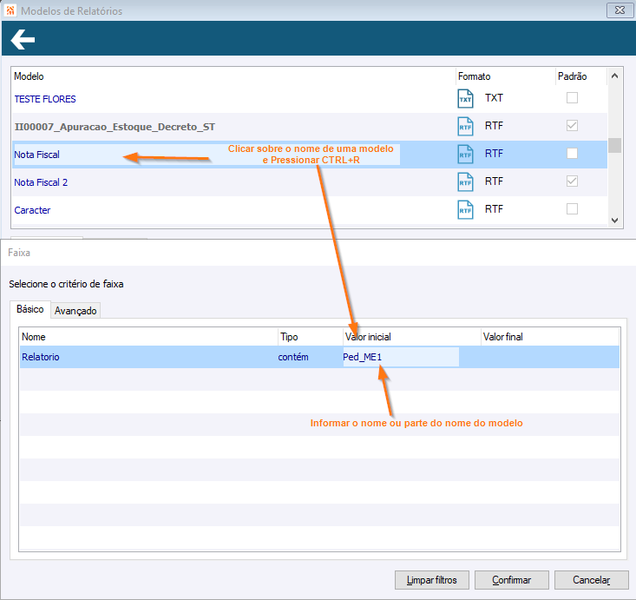The image size is (636, 600).
Task: Click the white back arrow
Action: pos(23,39)
